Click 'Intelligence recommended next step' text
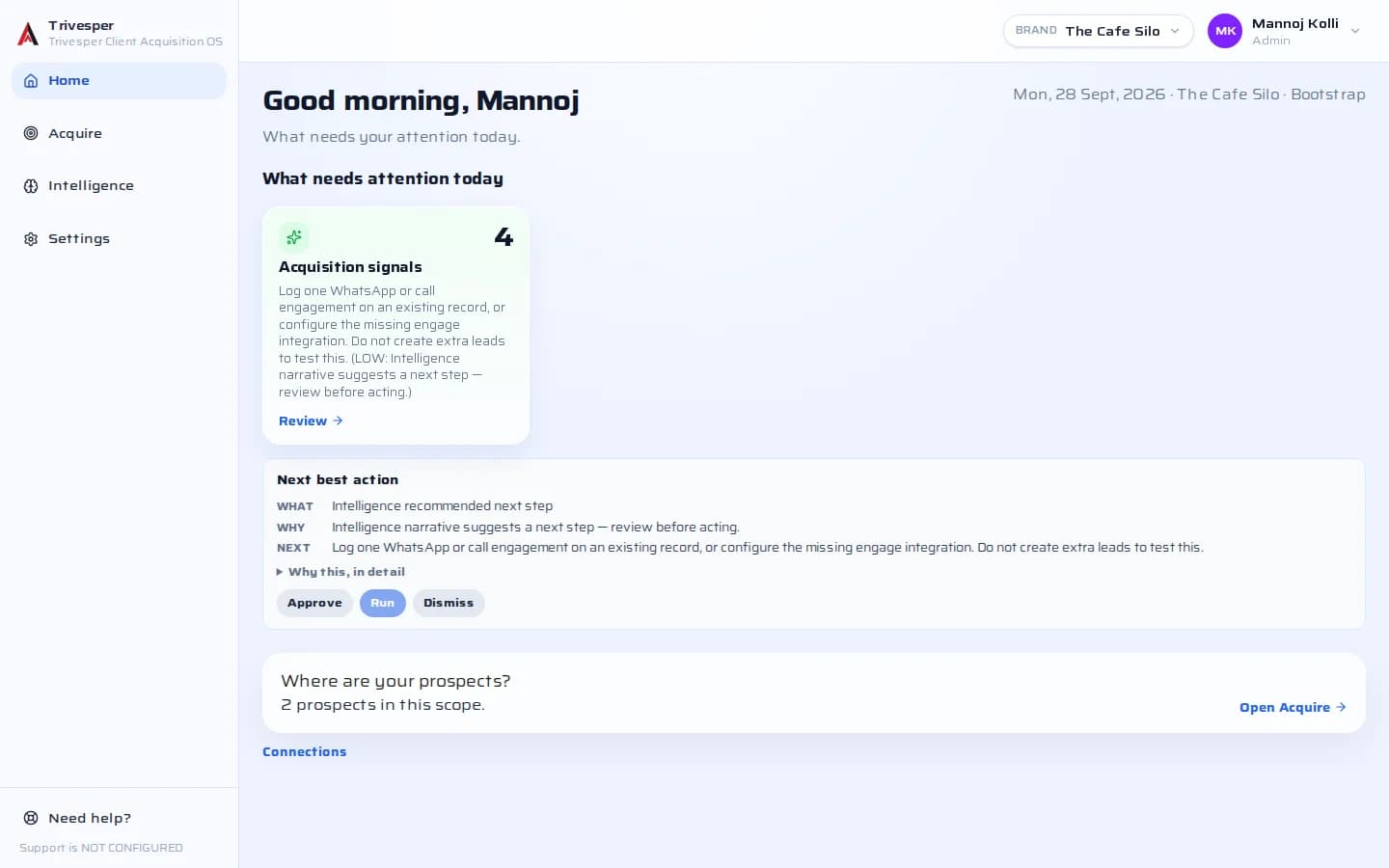The image size is (1389, 868). click(x=443, y=506)
